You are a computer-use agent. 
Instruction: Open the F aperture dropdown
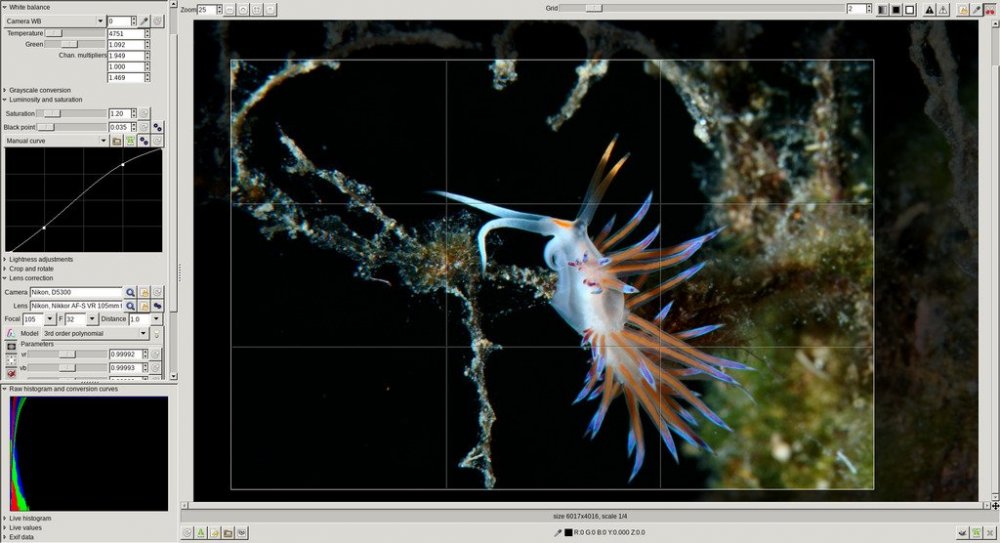[x=92, y=319]
